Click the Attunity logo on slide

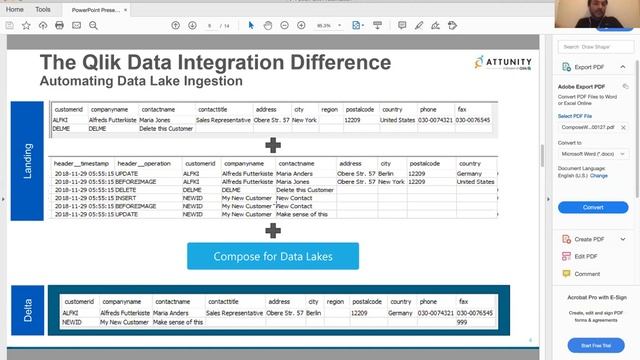point(503,62)
